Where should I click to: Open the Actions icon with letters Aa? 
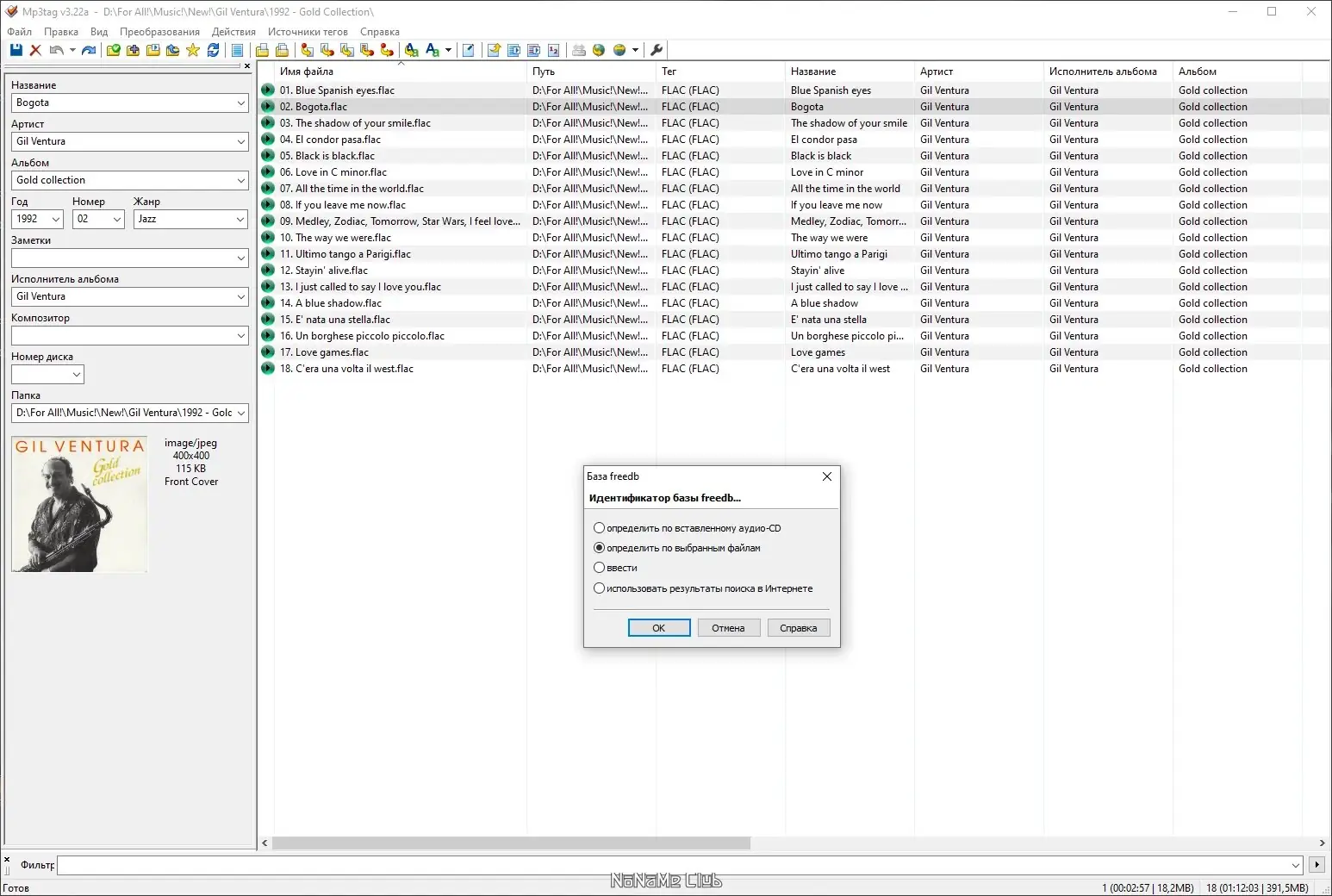click(411, 50)
